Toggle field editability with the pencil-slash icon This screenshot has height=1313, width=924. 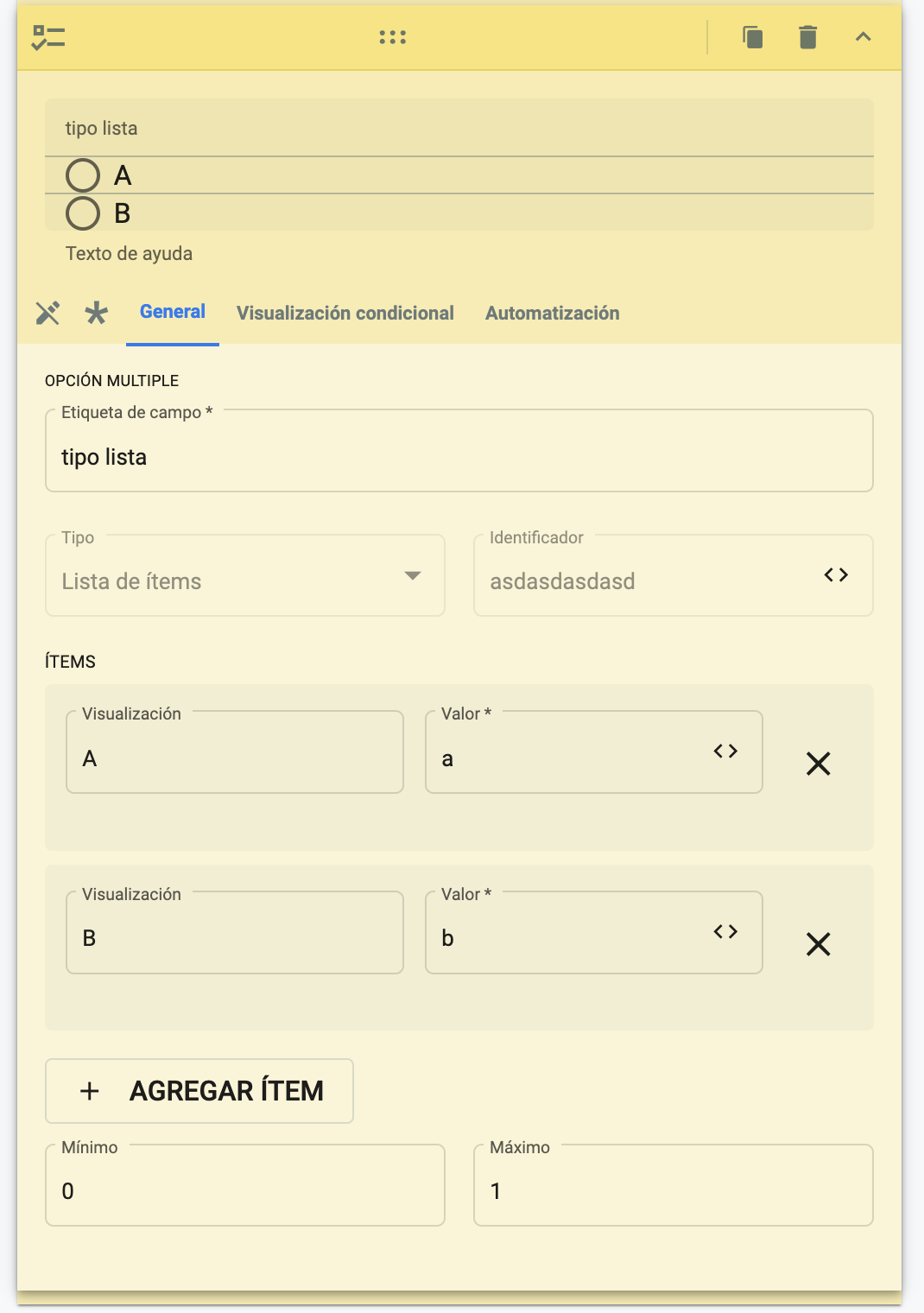click(48, 313)
